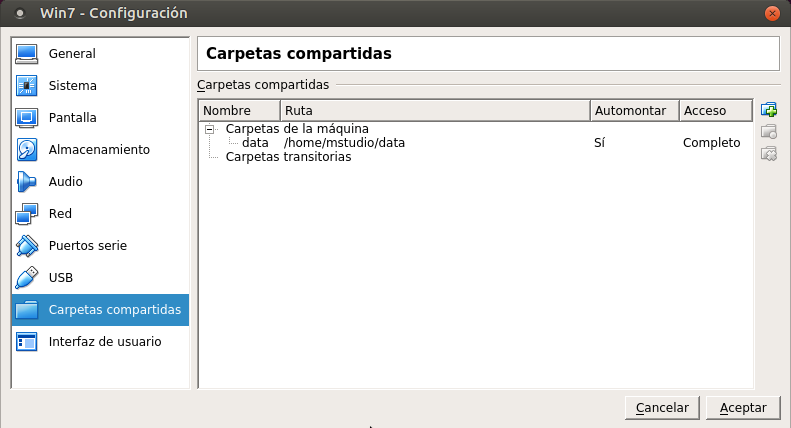This screenshot has height=428, width=791.
Task: Click the Acceso column header
Action: tap(716, 111)
